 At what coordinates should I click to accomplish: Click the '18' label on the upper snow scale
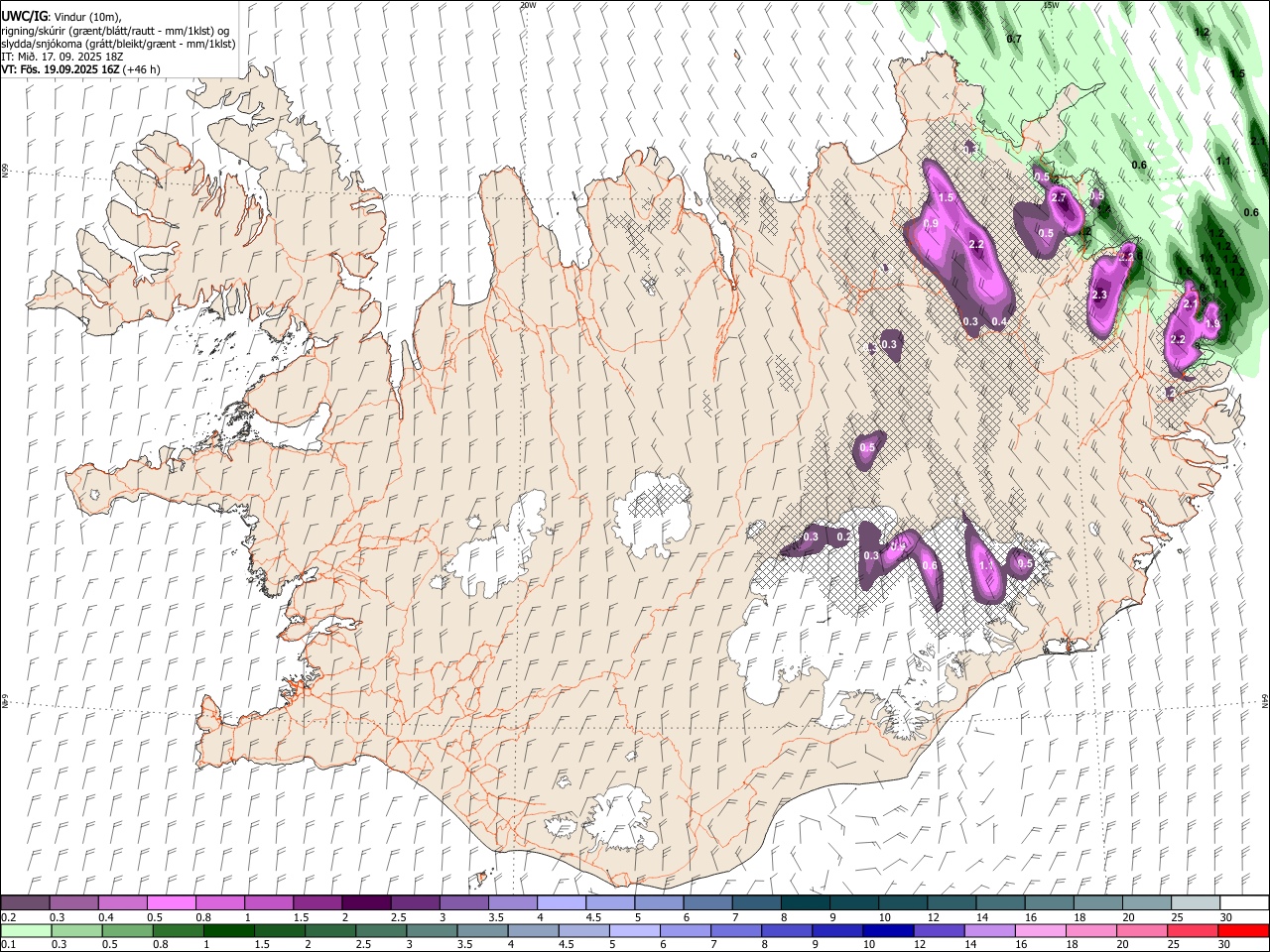click(1079, 917)
